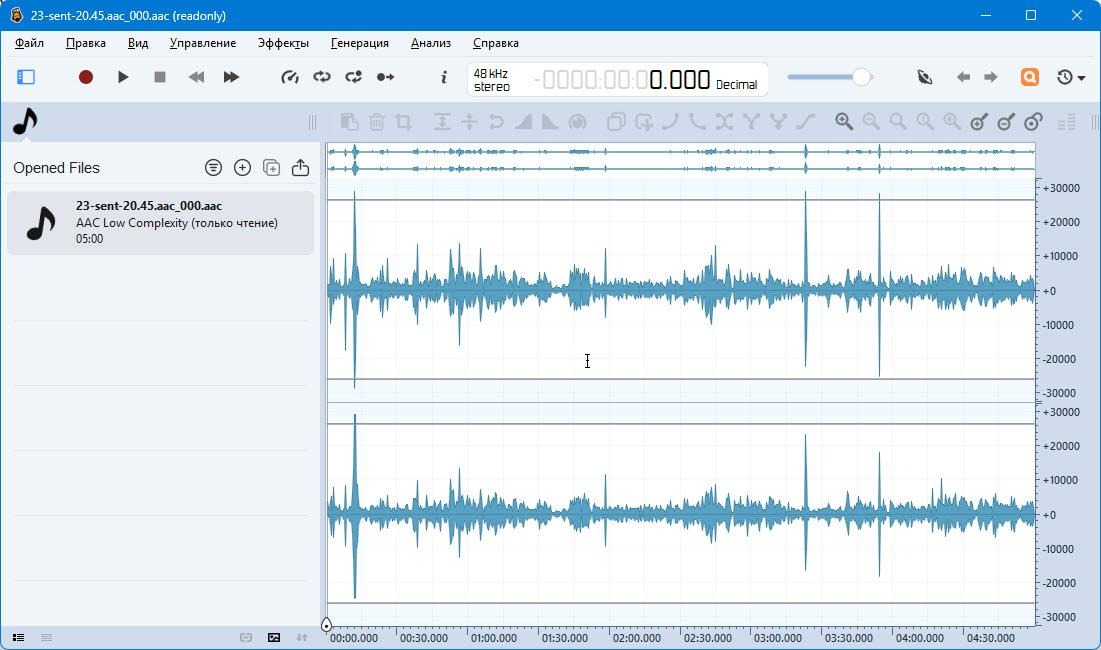
Task: Toggle loop playback icon
Action: [322, 77]
